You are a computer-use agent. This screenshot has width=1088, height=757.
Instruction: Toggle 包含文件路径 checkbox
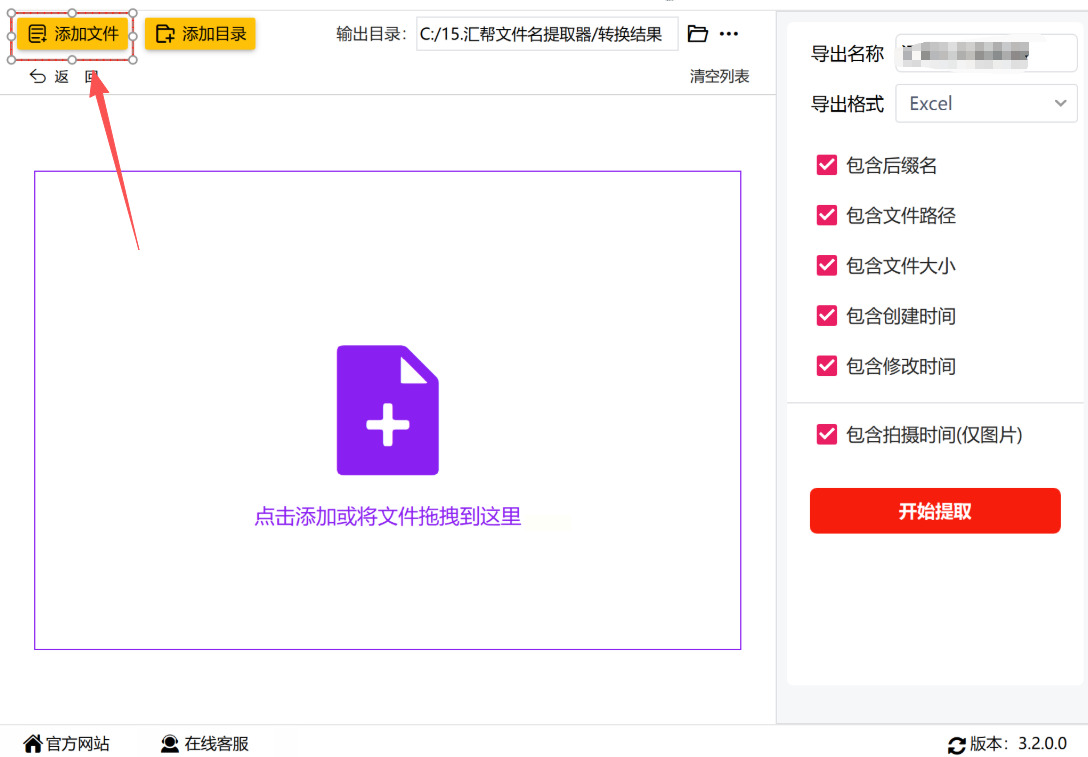(x=827, y=215)
